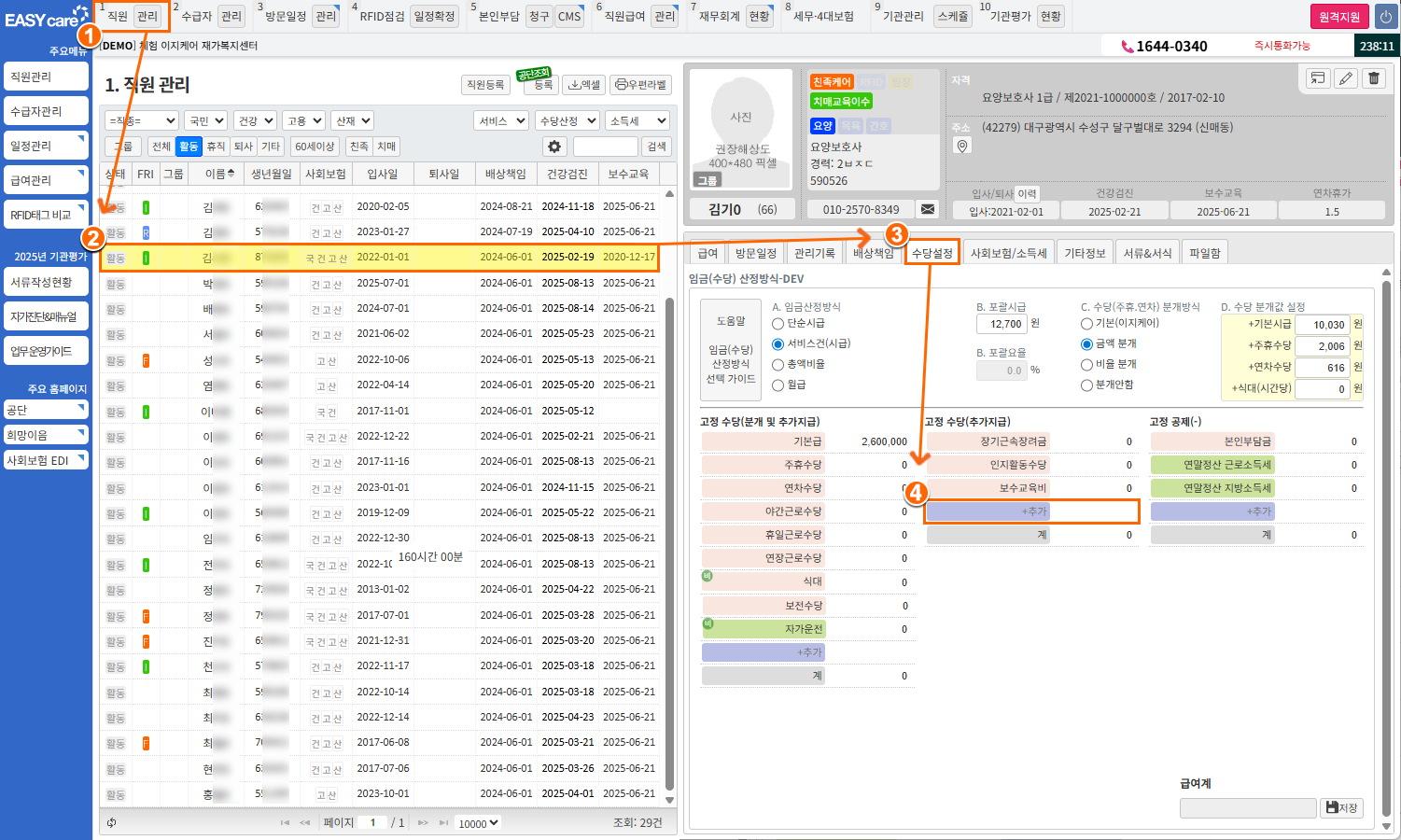Open the =직종= job type dropdown
The height and width of the screenshot is (840, 1401).
click(x=142, y=120)
